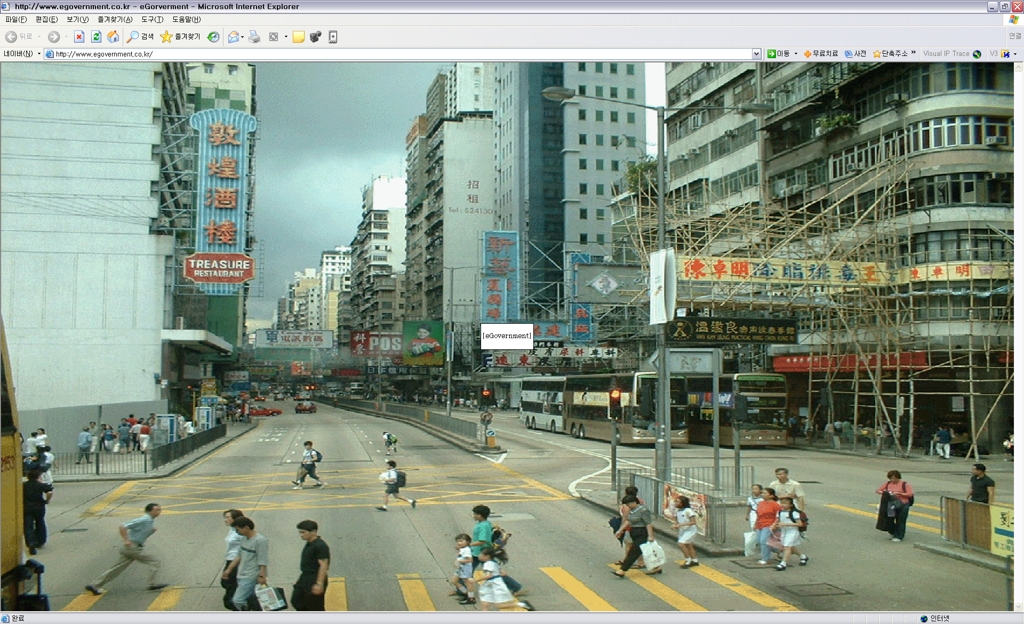Click the [eGovernment] label in the page
This screenshot has width=1024, height=624.
tap(507, 335)
